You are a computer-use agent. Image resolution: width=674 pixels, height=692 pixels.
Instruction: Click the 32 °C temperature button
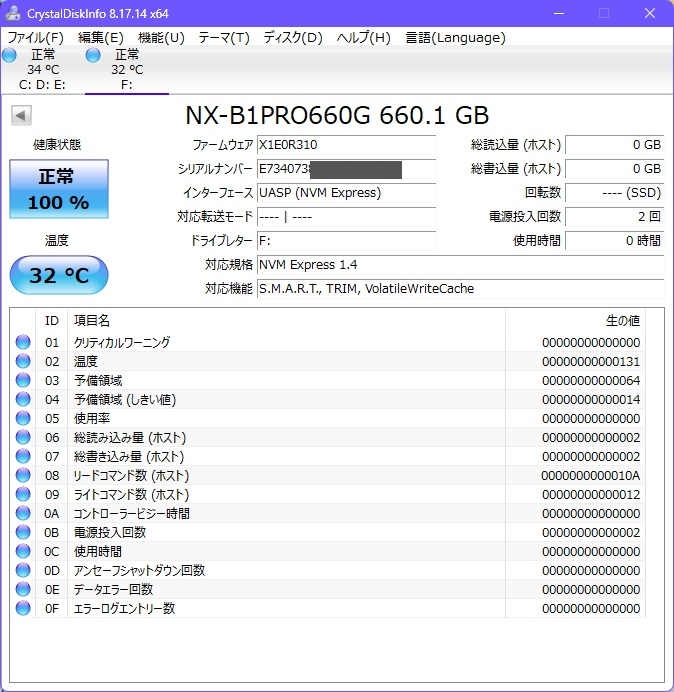tap(59, 275)
